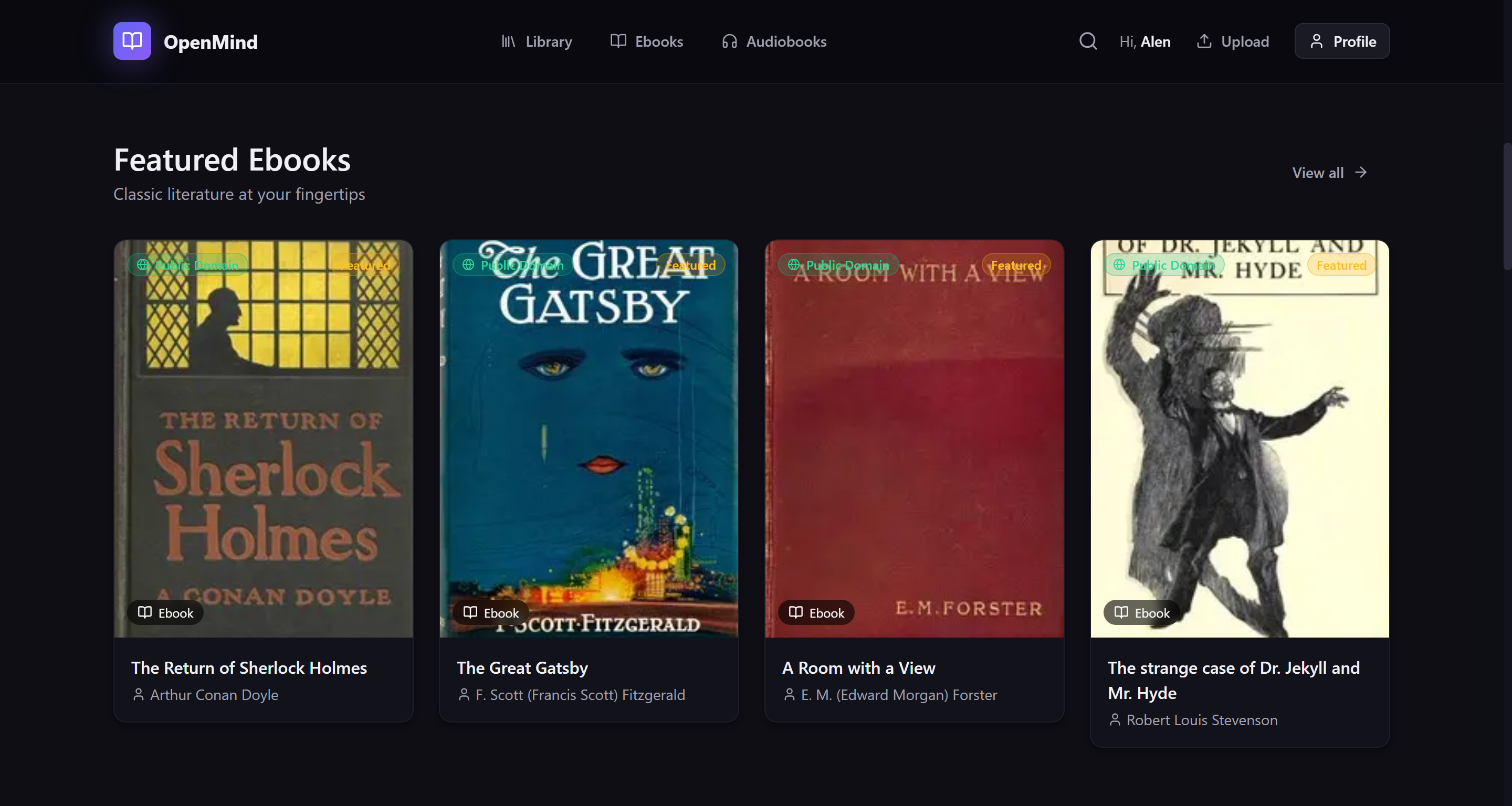This screenshot has height=806, width=1512.
Task: Click Ebook tag on Jekyll and Hyde cover
Action: pyautogui.click(x=1142, y=612)
